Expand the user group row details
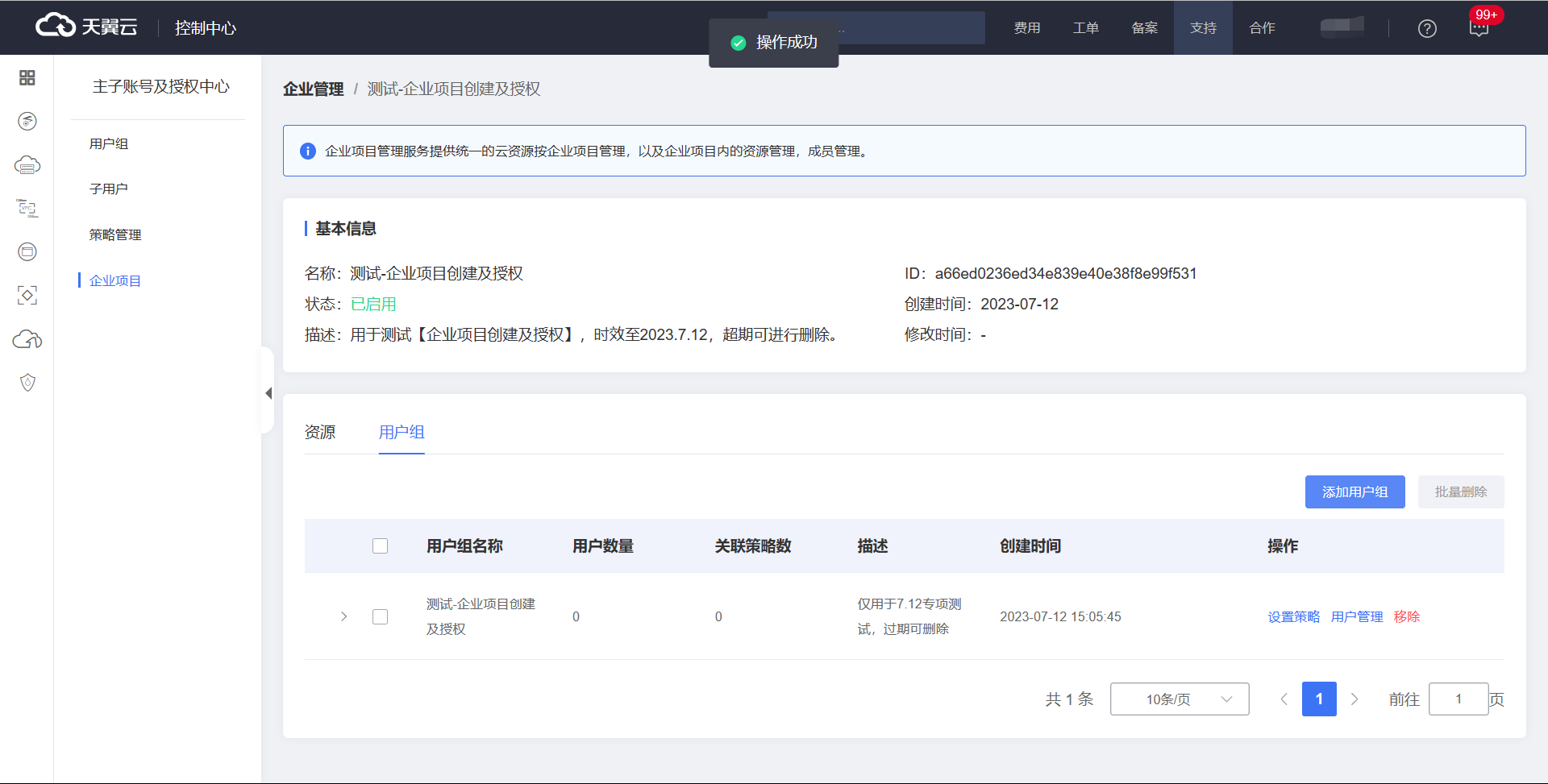The image size is (1548, 784). 344,616
